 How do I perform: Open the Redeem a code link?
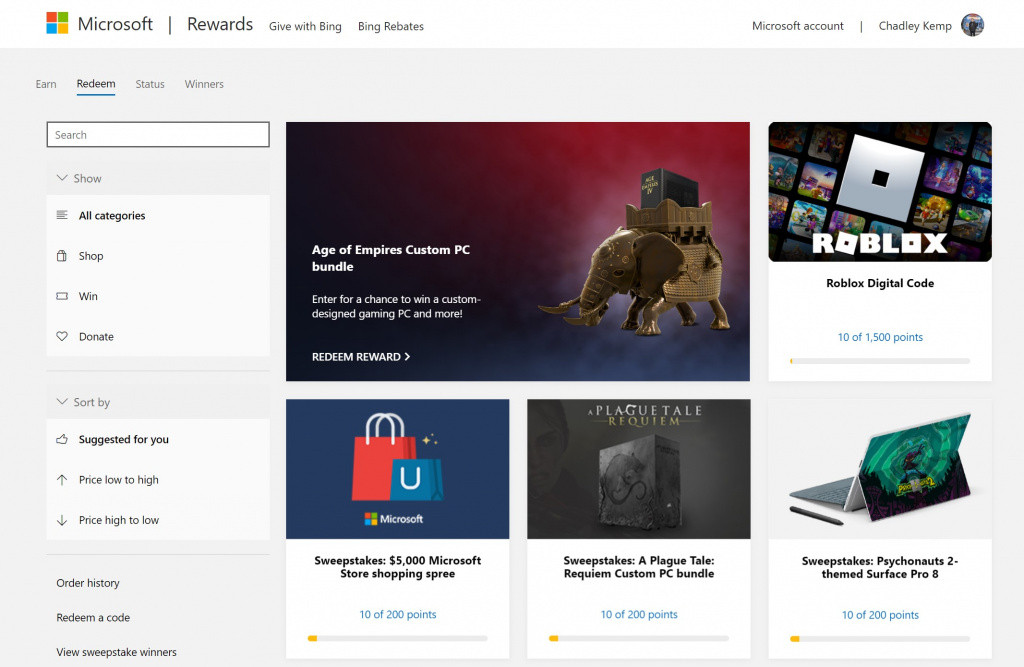pyautogui.click(x=93, y=618)
